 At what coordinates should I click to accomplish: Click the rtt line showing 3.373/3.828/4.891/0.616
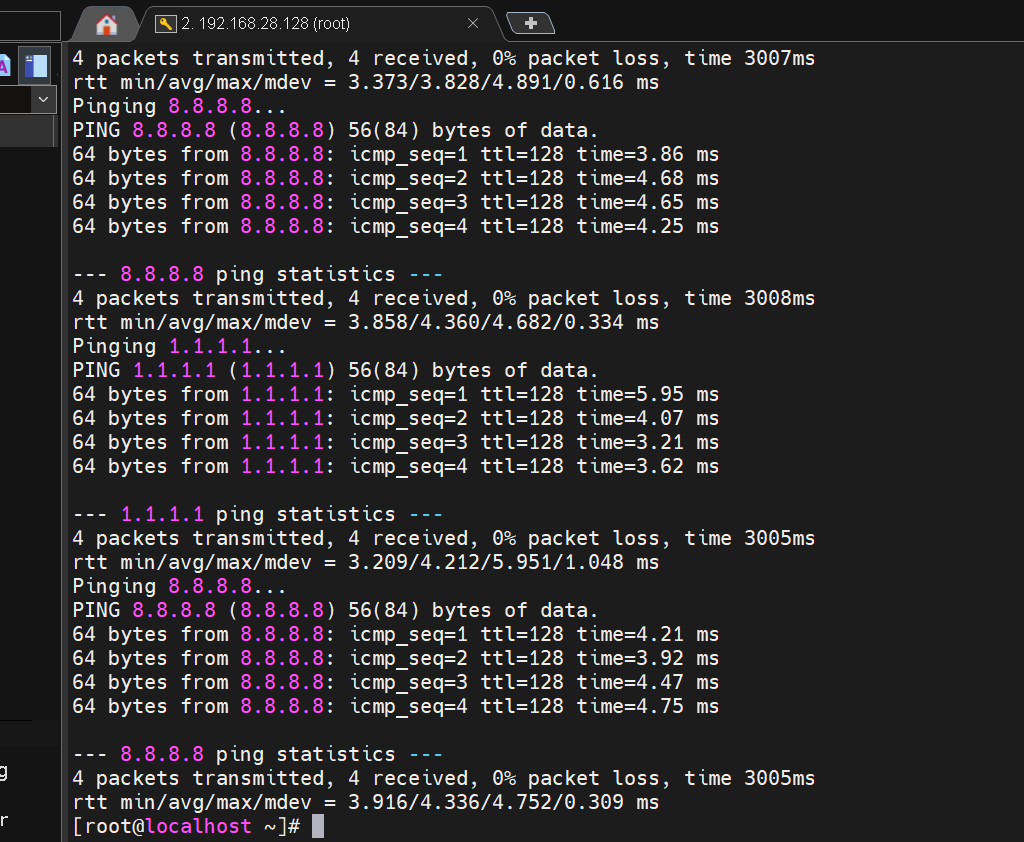click(366, 82)
